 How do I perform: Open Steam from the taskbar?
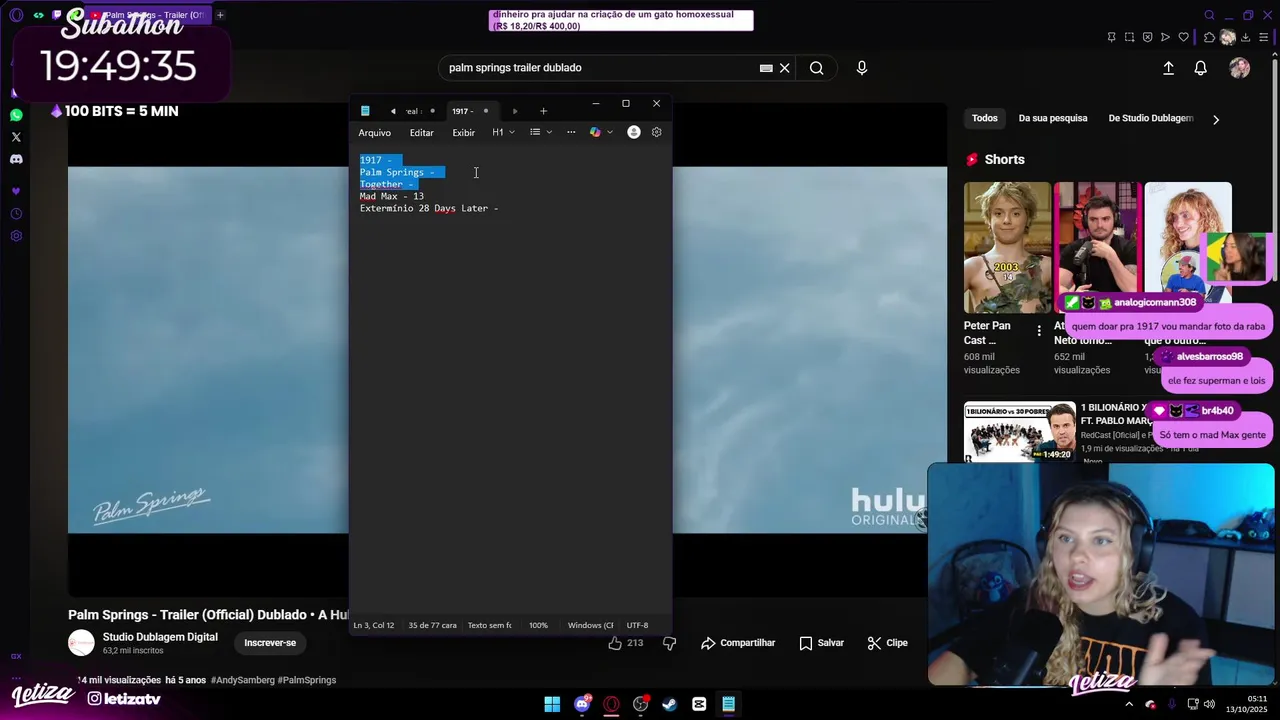[669, 704]
